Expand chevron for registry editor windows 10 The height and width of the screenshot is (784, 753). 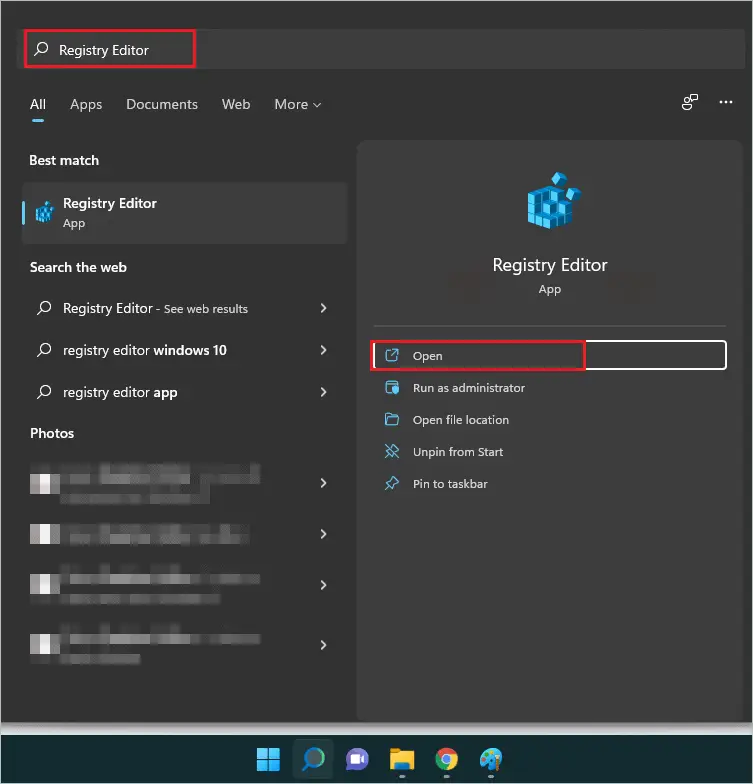(324, 350)
